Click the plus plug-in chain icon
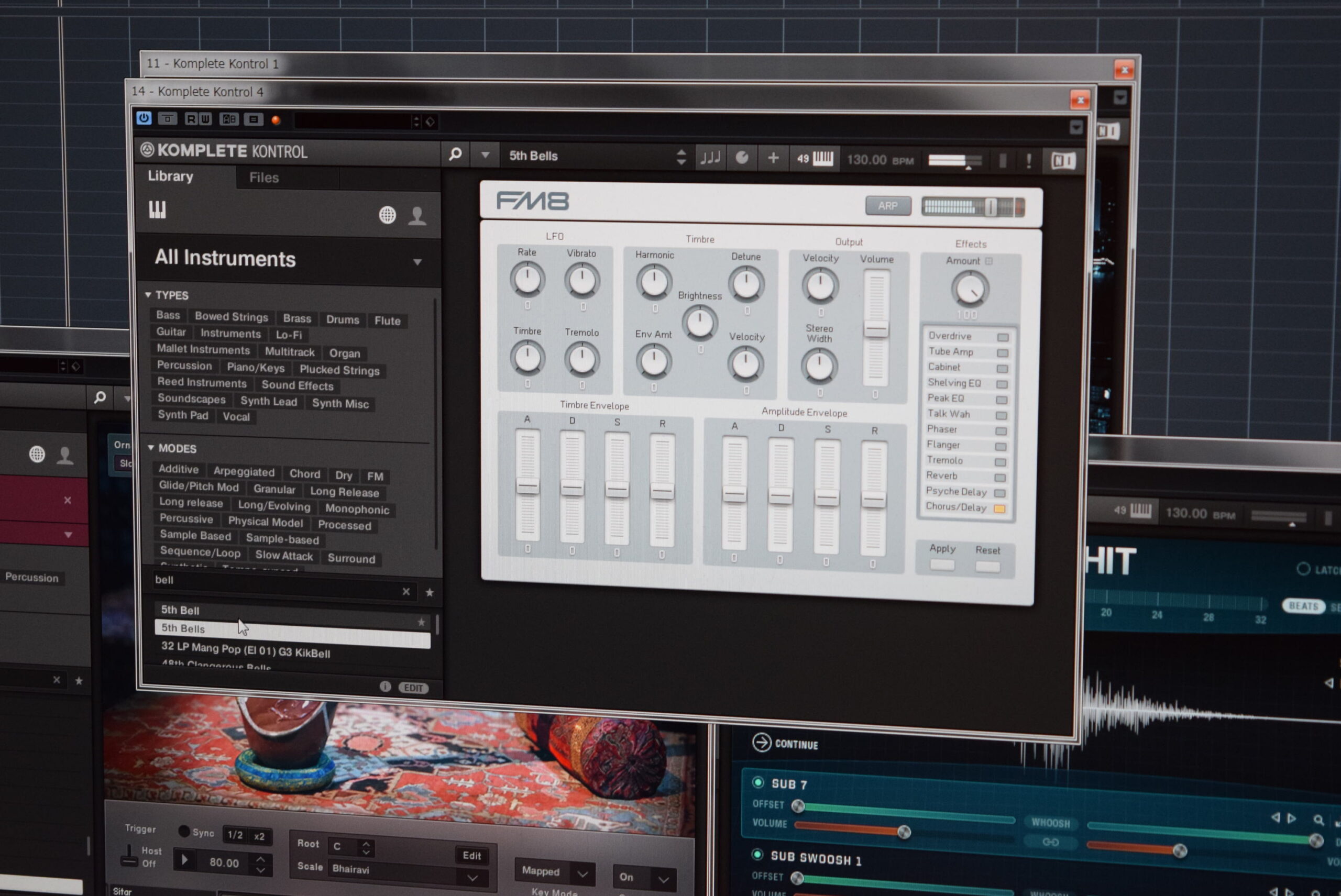 [x=773, y=158]
